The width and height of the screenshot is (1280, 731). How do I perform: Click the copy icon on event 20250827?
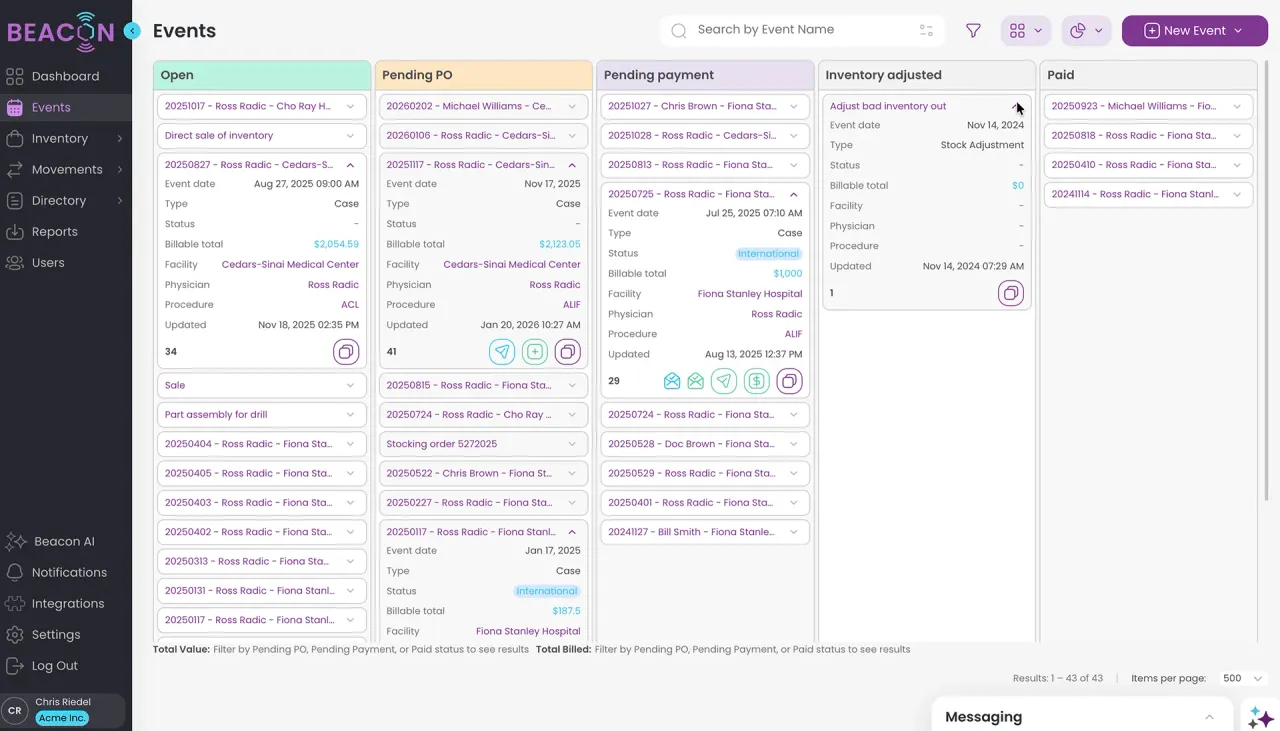point(346,352)
